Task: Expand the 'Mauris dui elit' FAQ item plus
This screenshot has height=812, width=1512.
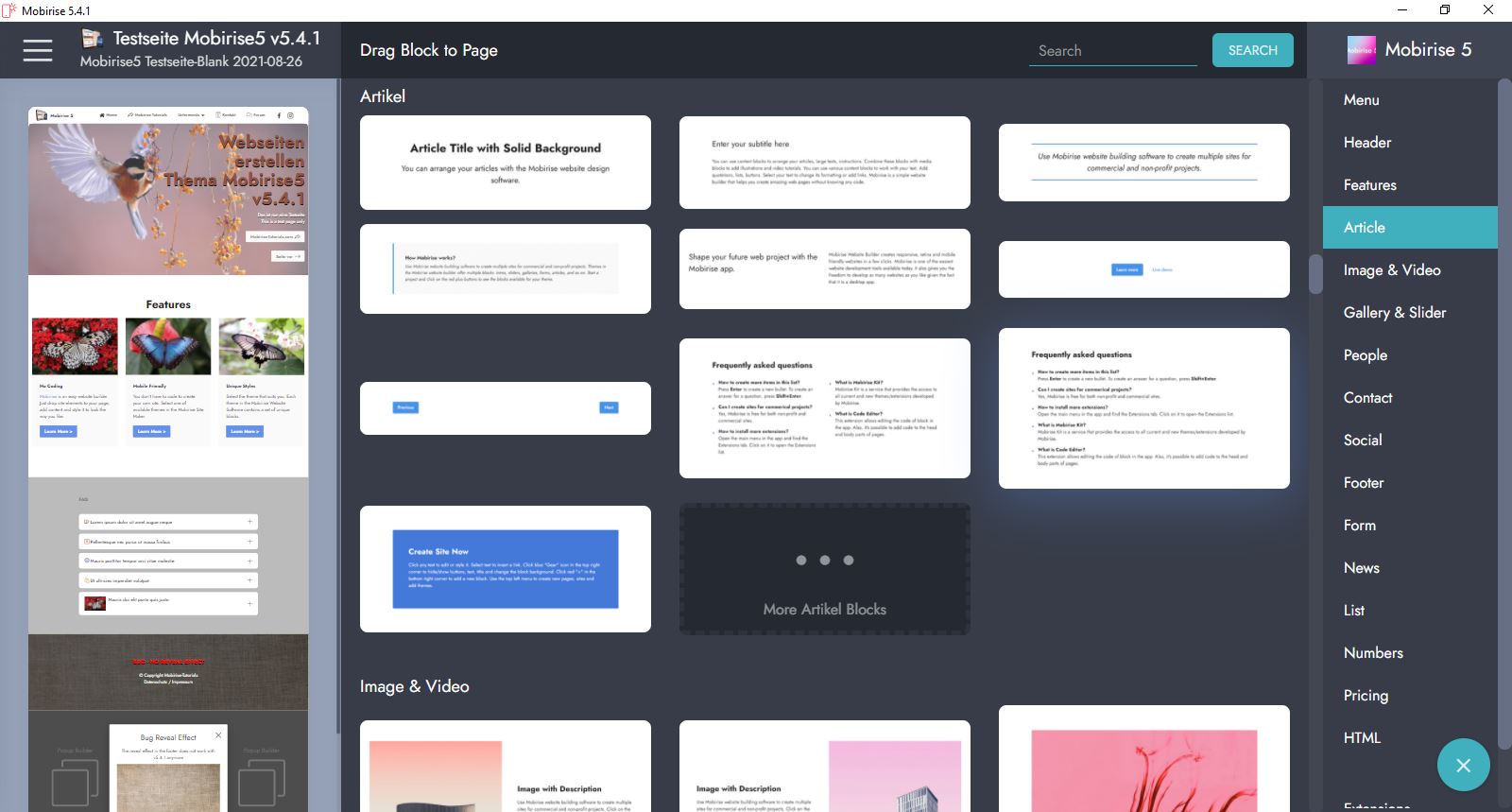Action: tap(249, 602)
